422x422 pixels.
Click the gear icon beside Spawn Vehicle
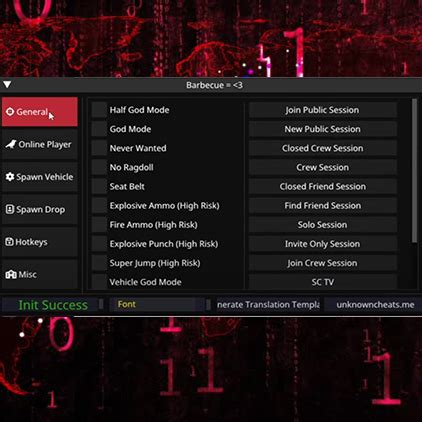point(10,177)
